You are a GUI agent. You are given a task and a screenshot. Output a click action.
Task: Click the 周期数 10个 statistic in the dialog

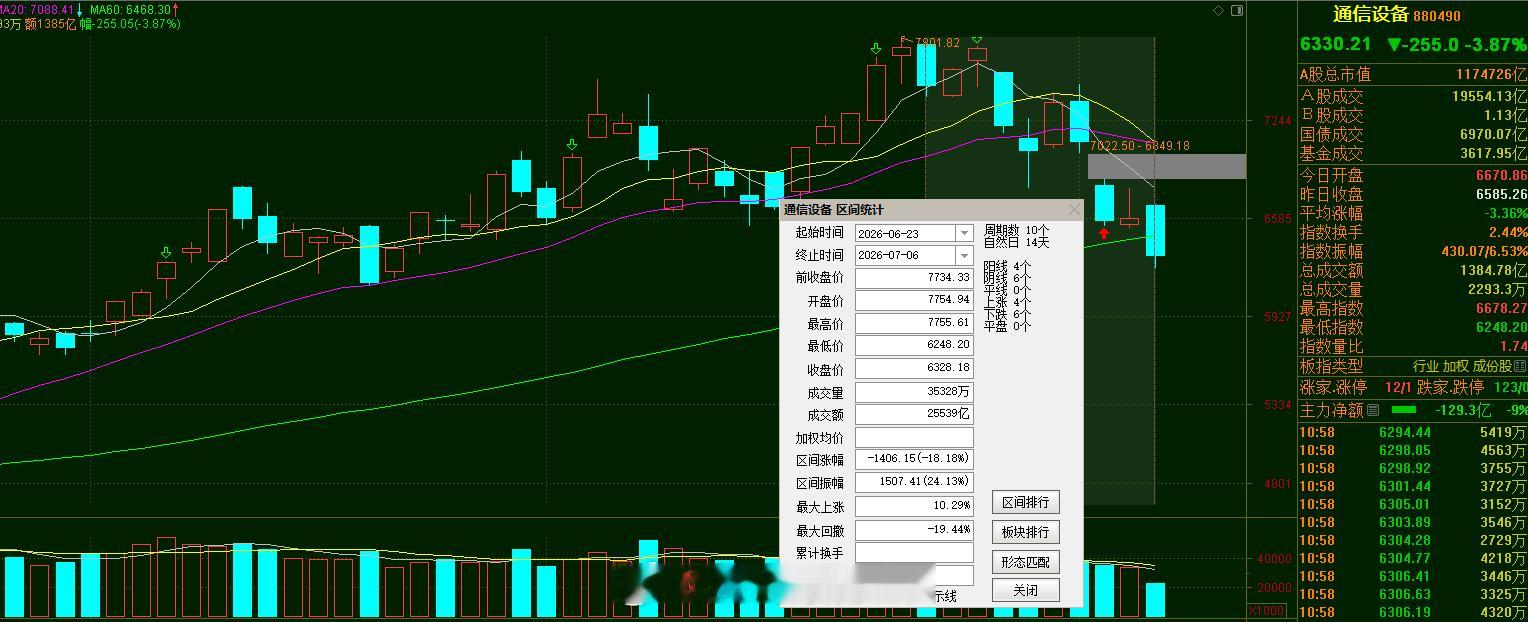(1016, 230)
